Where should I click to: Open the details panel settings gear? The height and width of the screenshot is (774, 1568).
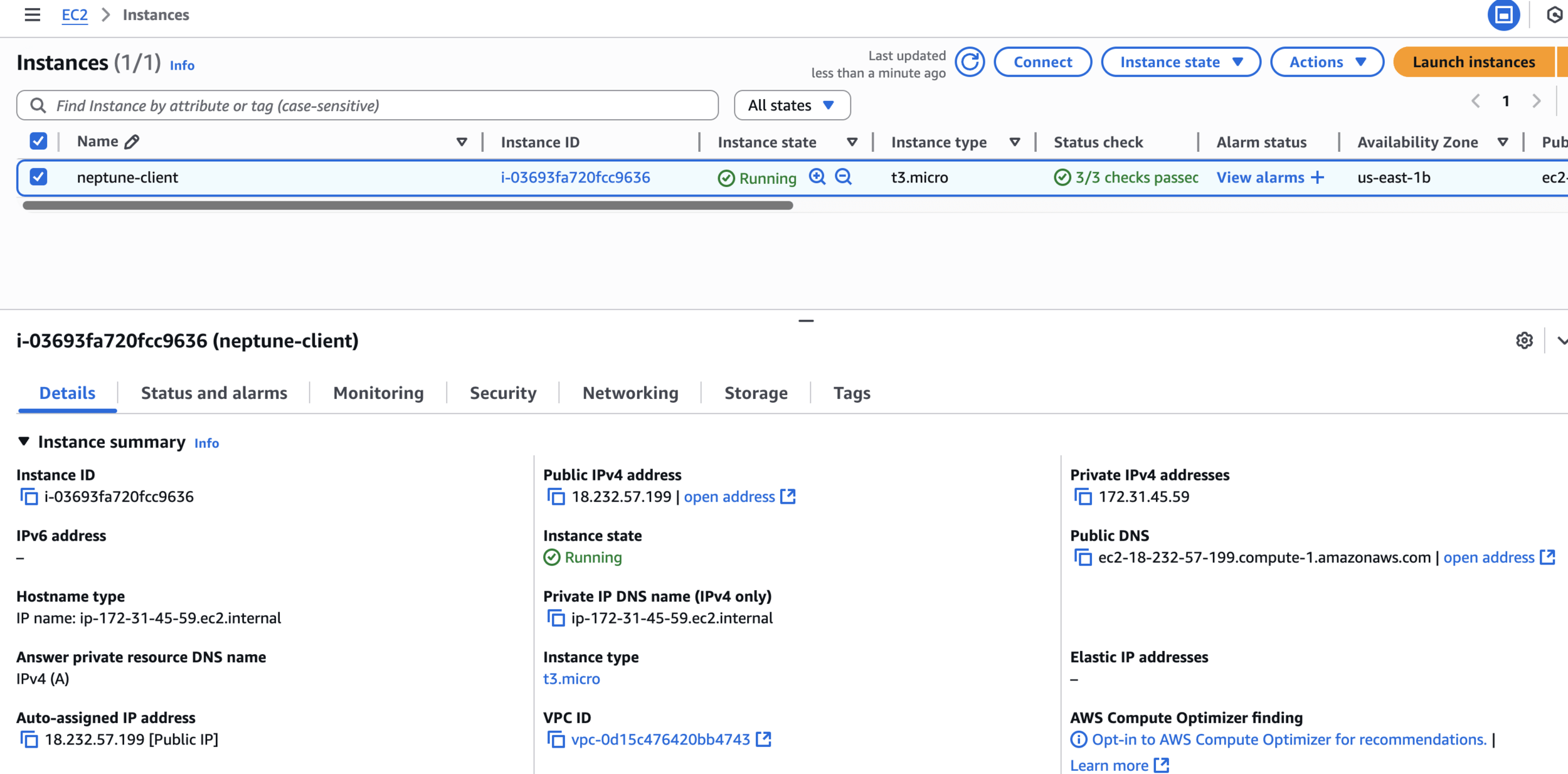click(1524, 341)
